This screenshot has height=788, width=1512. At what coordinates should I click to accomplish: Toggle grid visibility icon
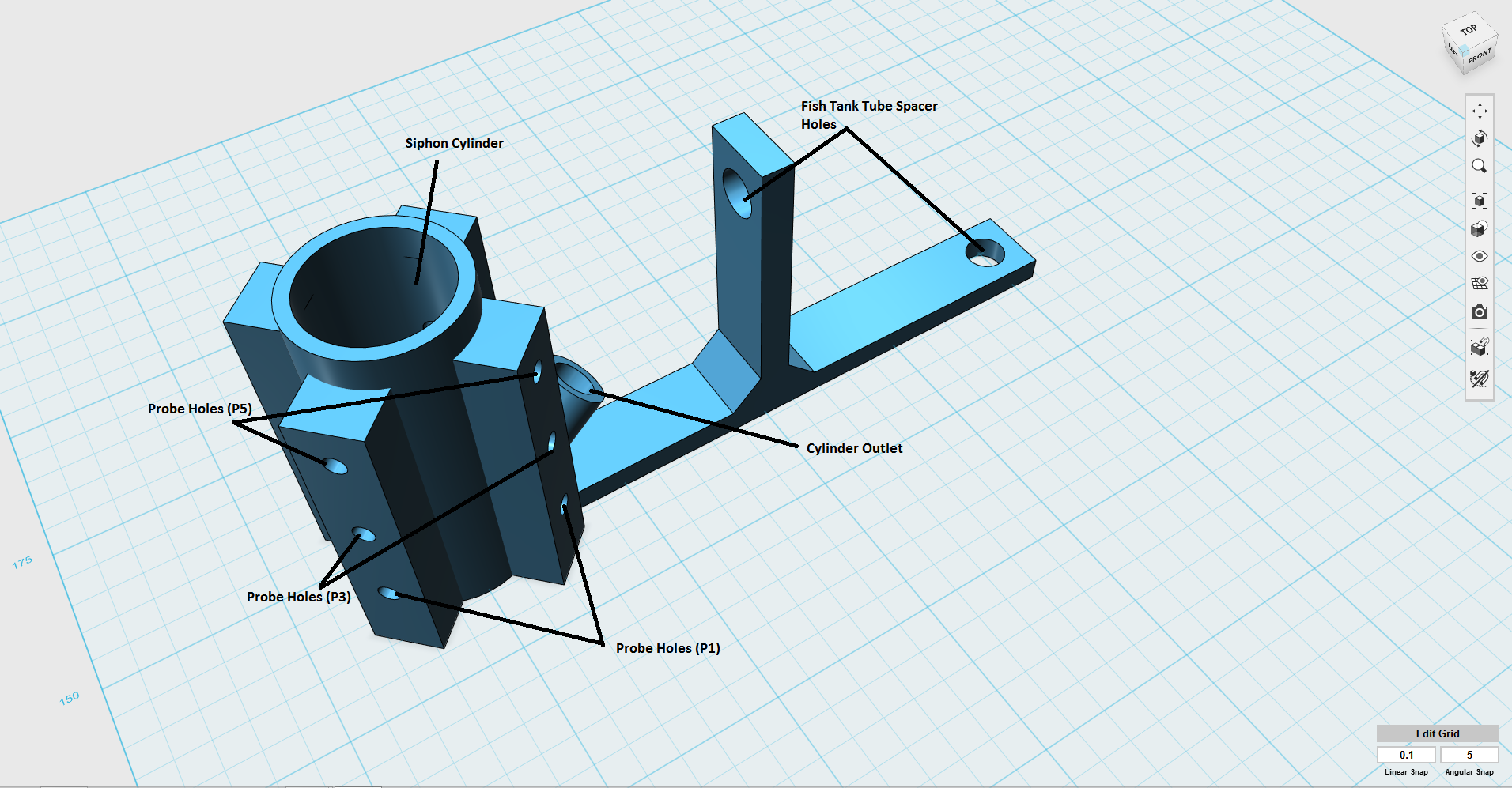pyautogui.click(x=1480, y=283)
